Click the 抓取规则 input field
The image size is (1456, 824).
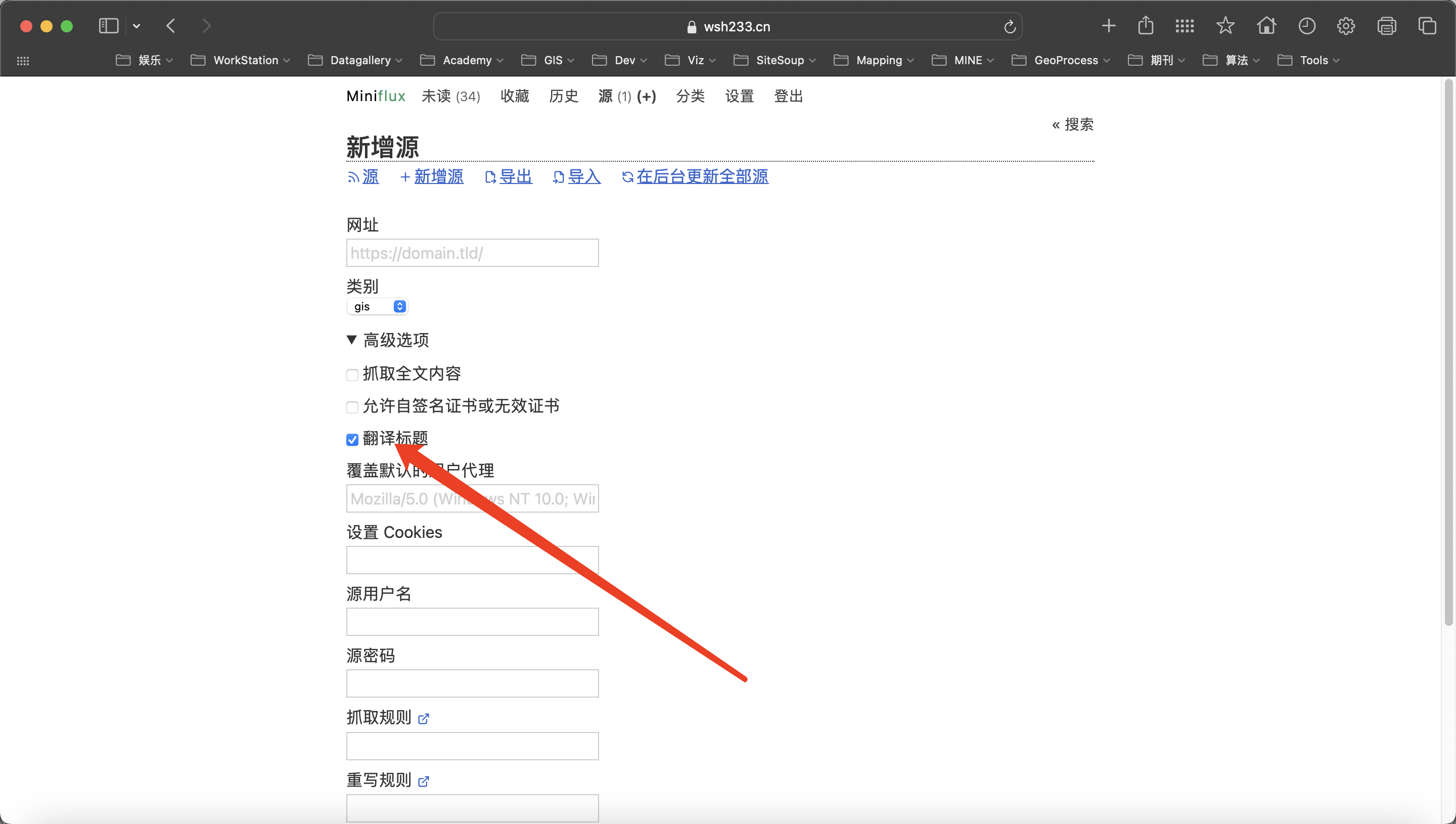(473, 746)
